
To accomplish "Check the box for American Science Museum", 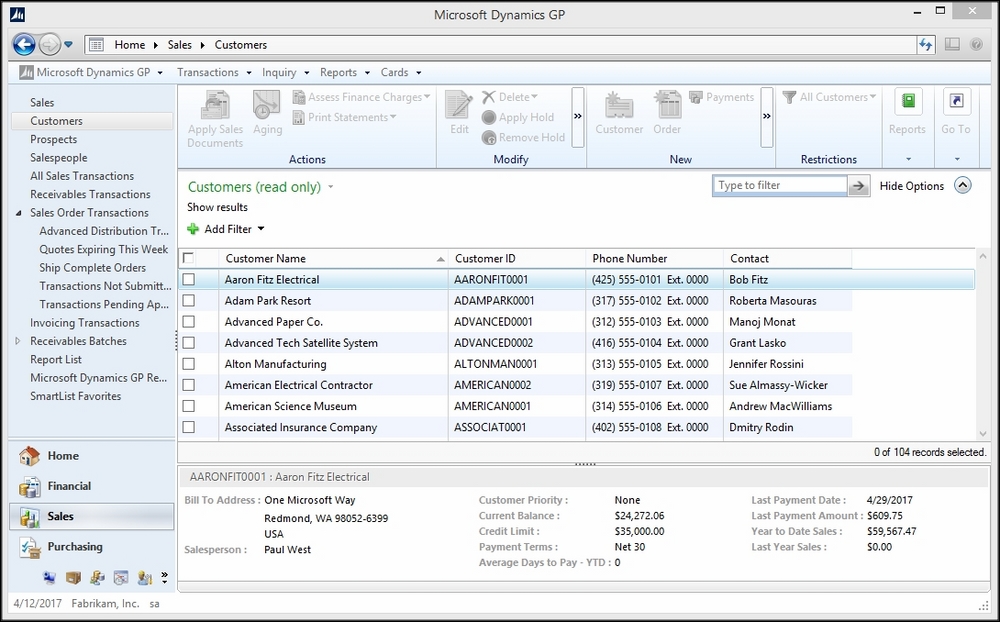I will [189, 406].
